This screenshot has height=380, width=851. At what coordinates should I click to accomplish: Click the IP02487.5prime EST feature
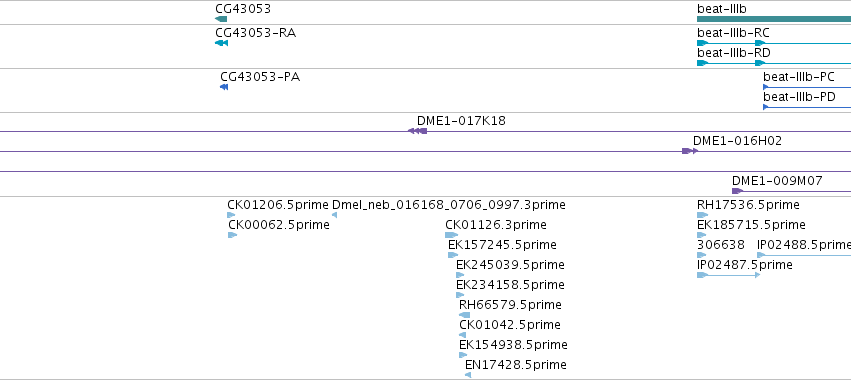tap(728, 275)
